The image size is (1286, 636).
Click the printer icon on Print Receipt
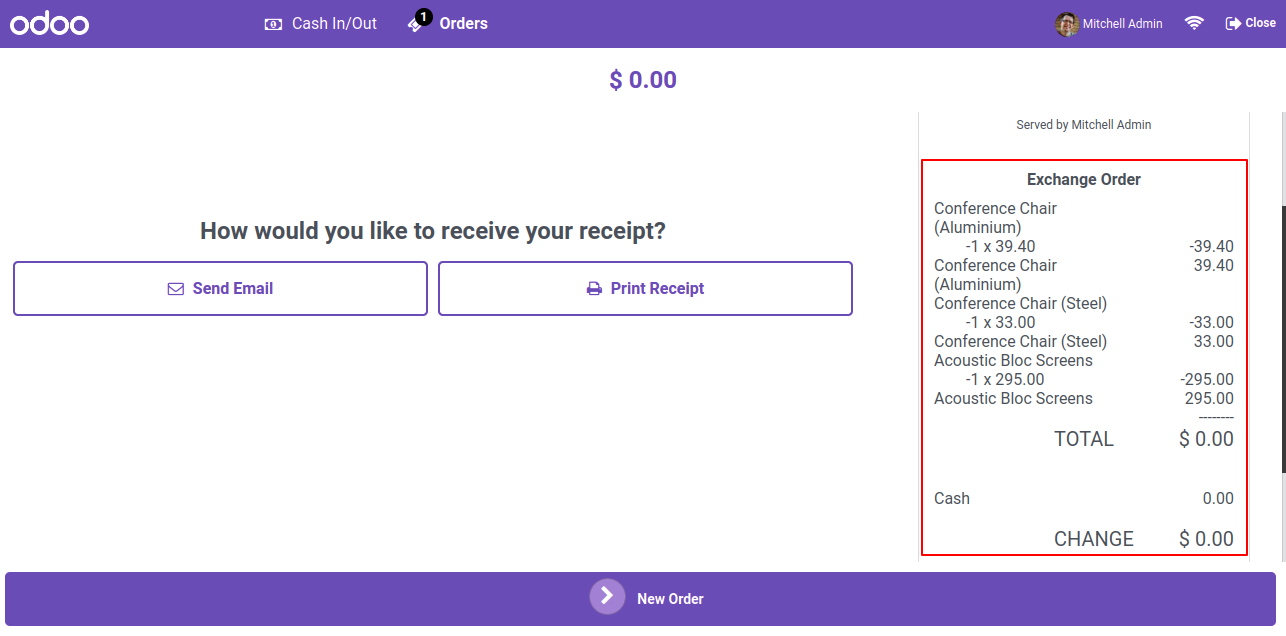point(594,289)
